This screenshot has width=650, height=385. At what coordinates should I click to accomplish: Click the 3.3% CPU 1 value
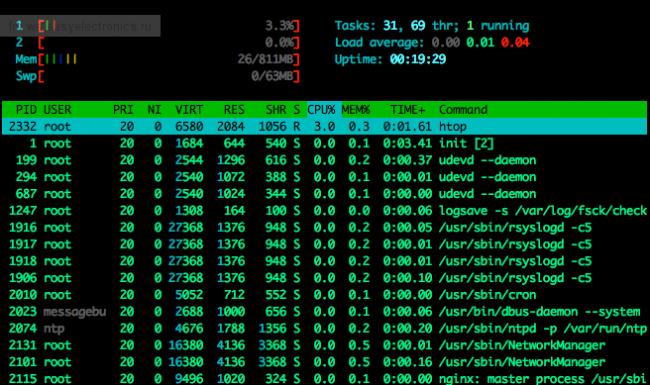pos(279,26)
